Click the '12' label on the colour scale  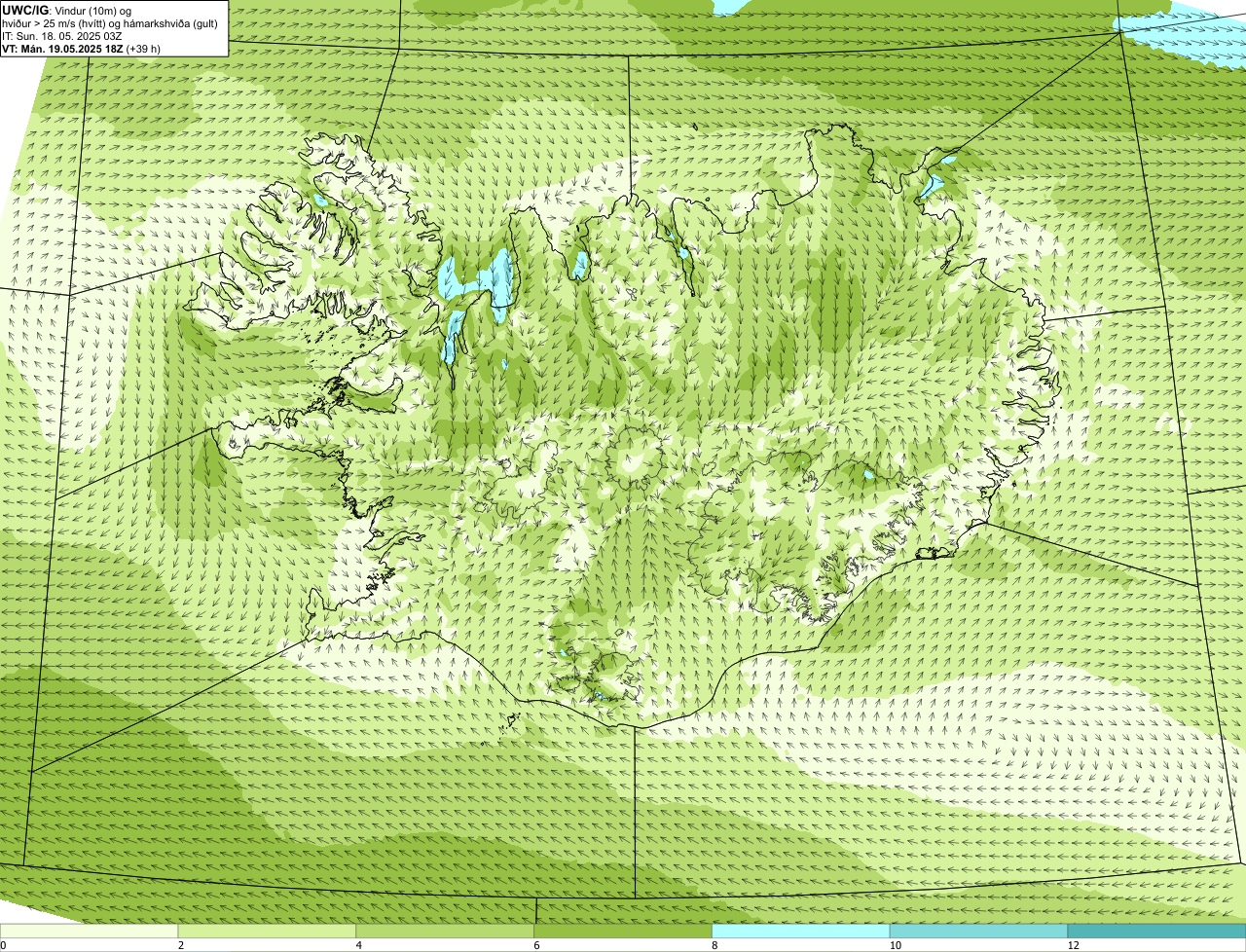(x=1073, y=945)
